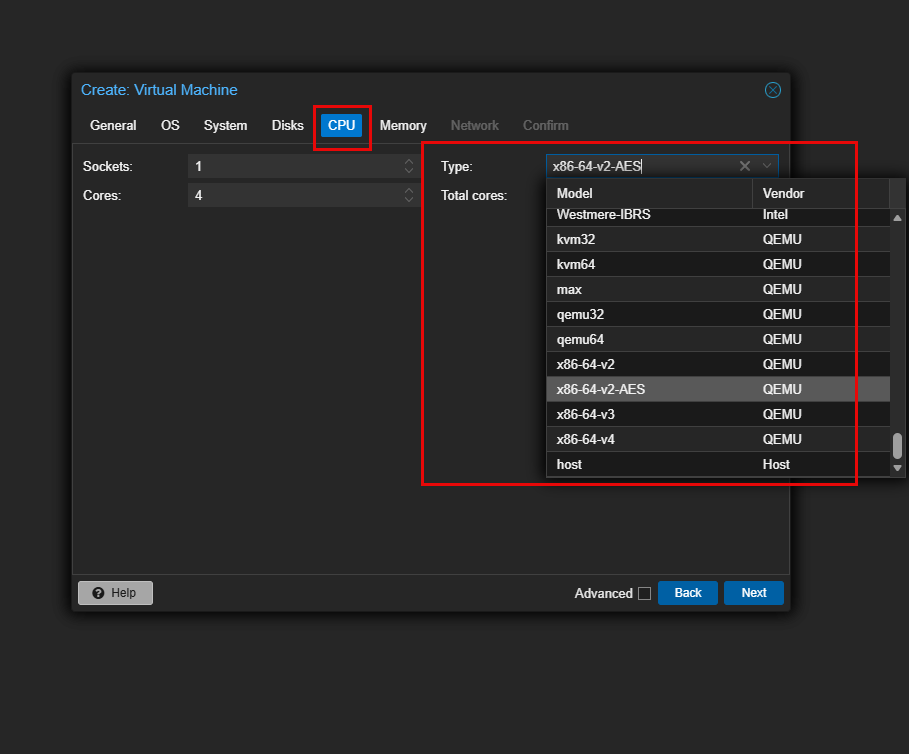Click the list scroll down arrow
The image size is (909, 754).
coord(897,468)
